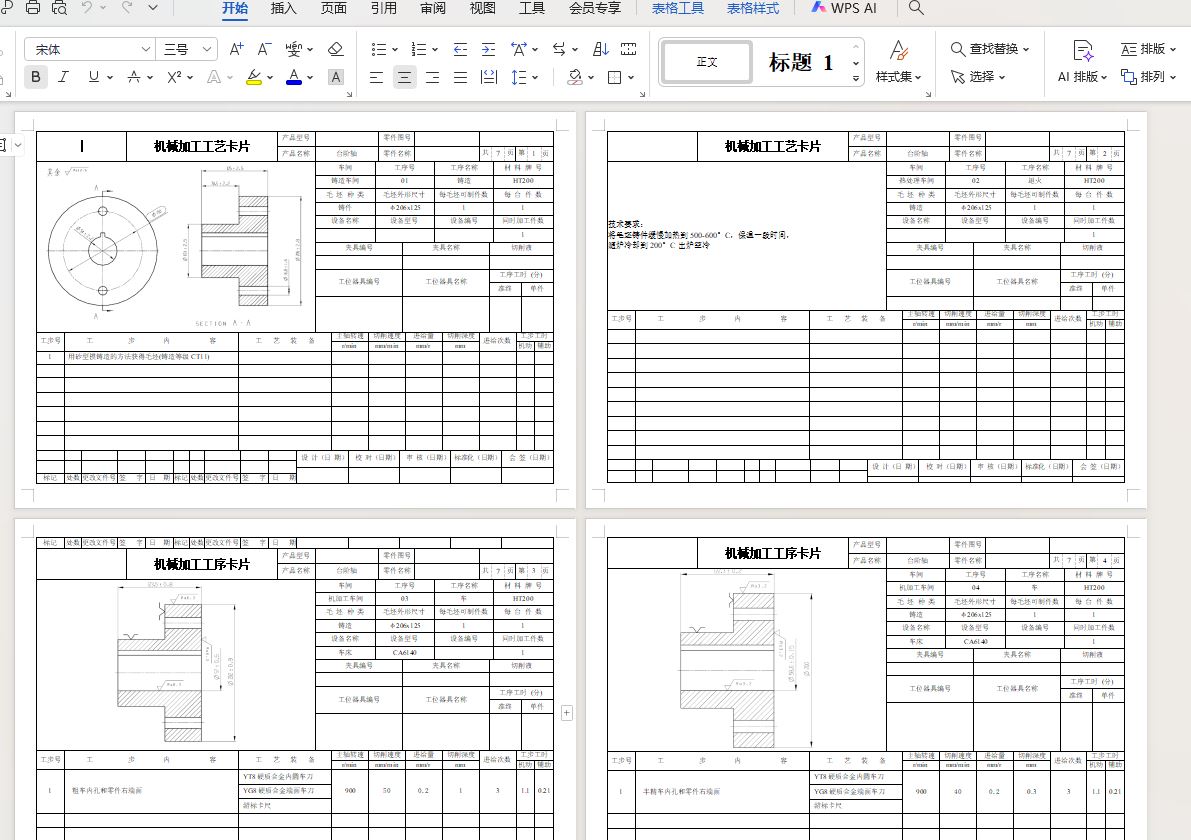Switch to the 审阅 tab

433,8
